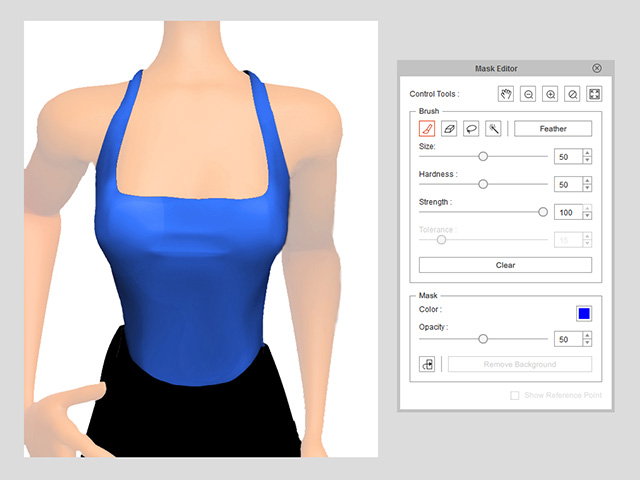Increase Opacity value with up arrow

587,335
